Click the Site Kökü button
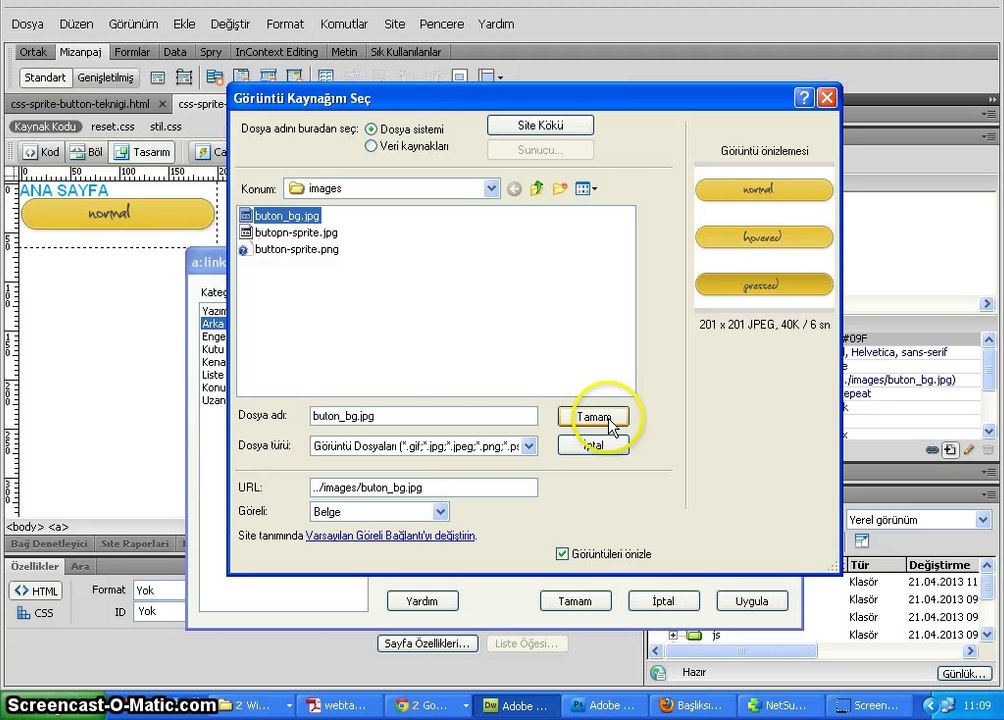1004x720 pixels. (x=540, y=125)
